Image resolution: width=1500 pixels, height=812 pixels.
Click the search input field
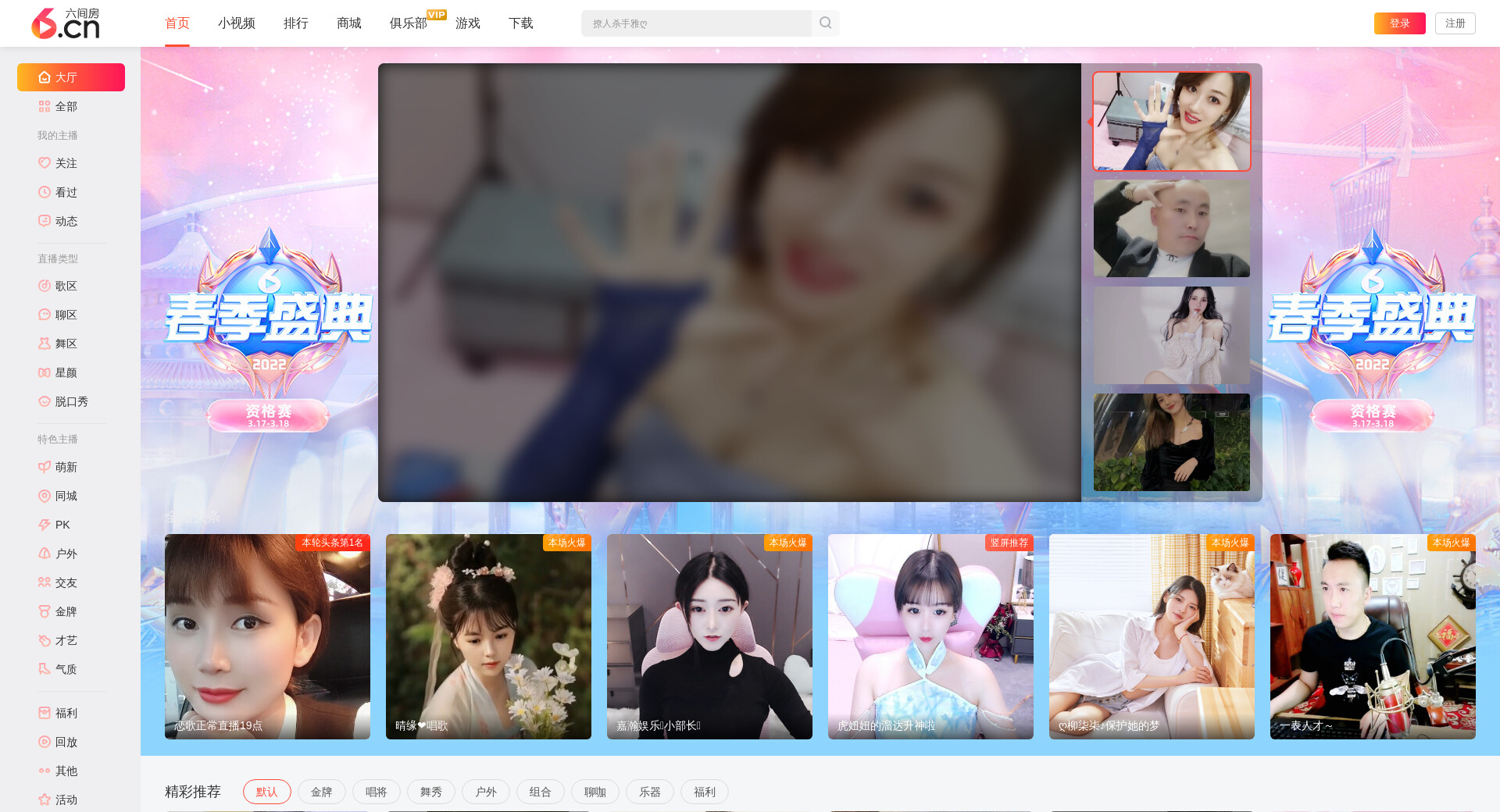pos(695,23)
